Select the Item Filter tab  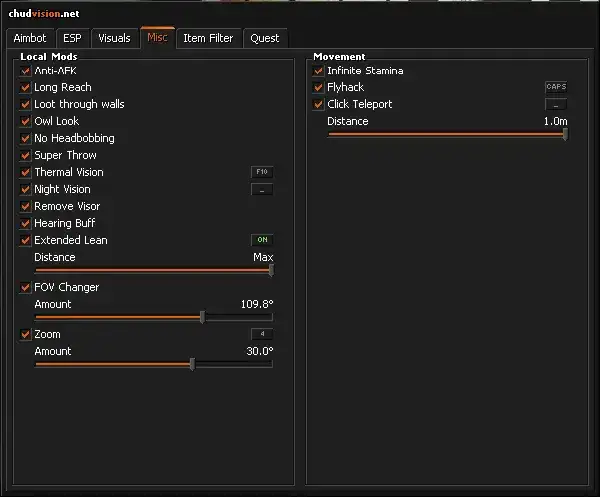tap(208, 39)
